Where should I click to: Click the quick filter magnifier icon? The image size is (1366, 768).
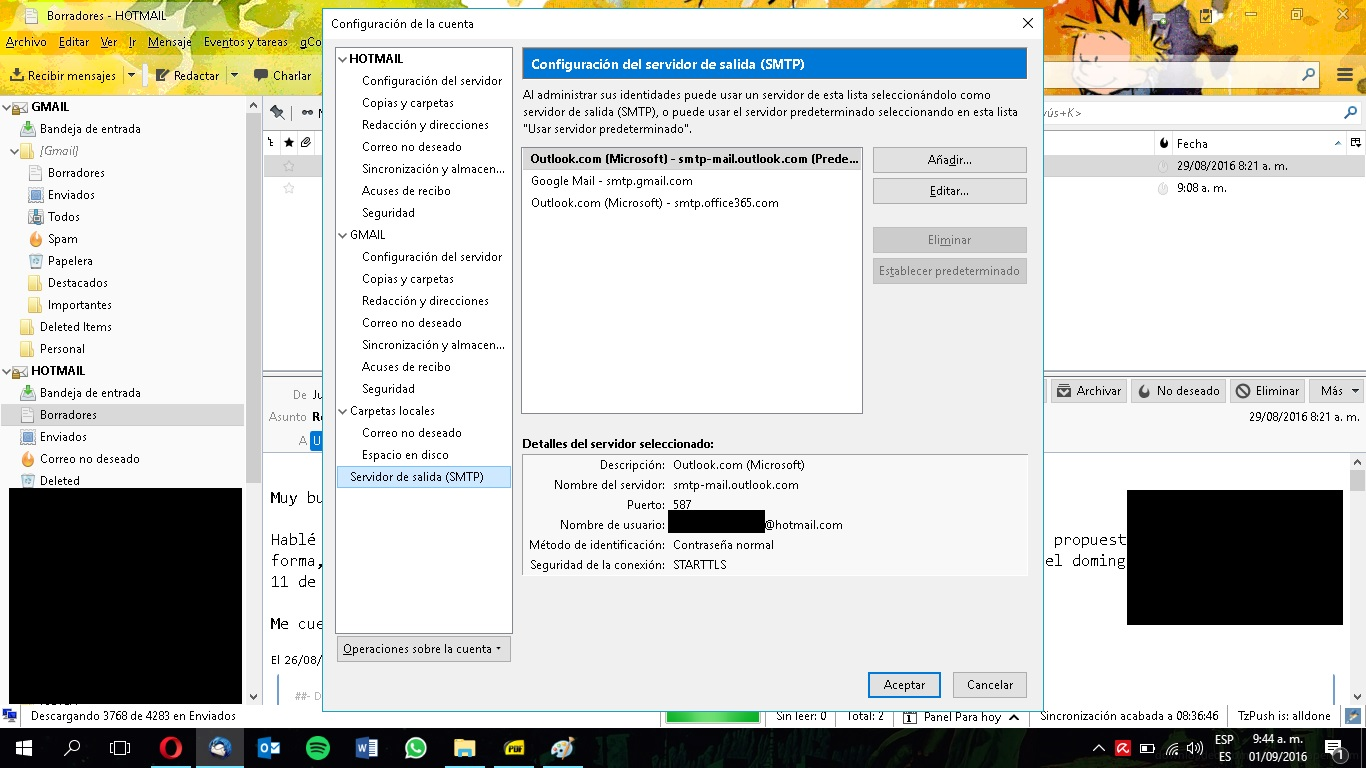click(x=1350, y=113)
